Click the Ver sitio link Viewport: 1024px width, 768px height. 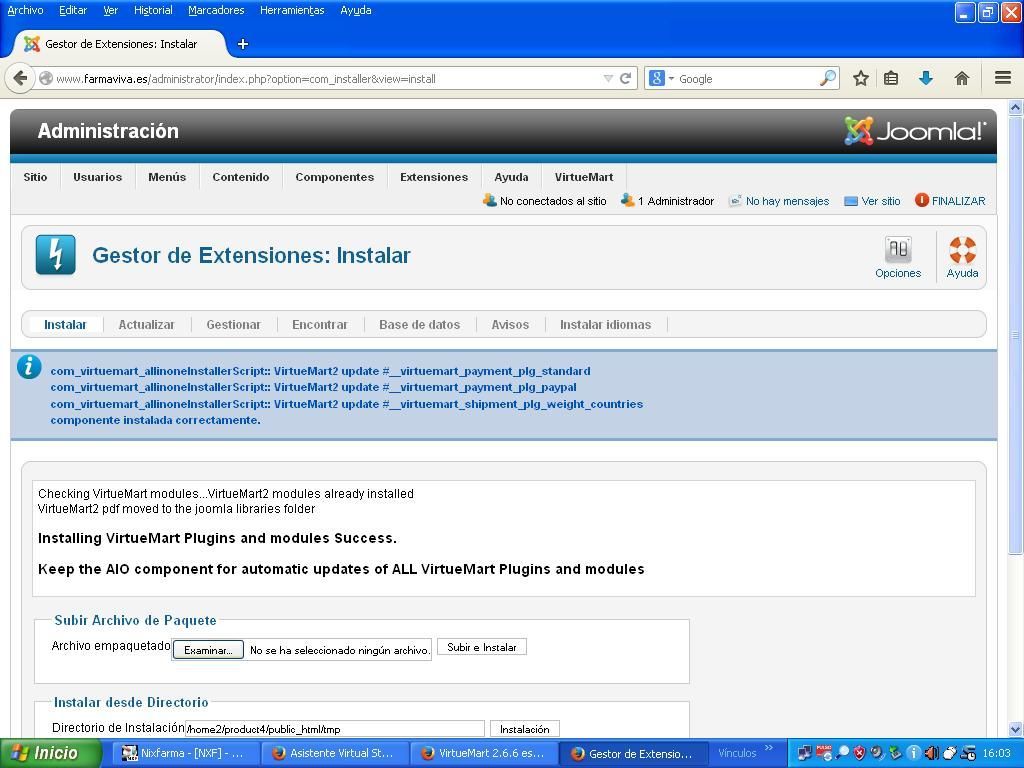coord(872,201)
